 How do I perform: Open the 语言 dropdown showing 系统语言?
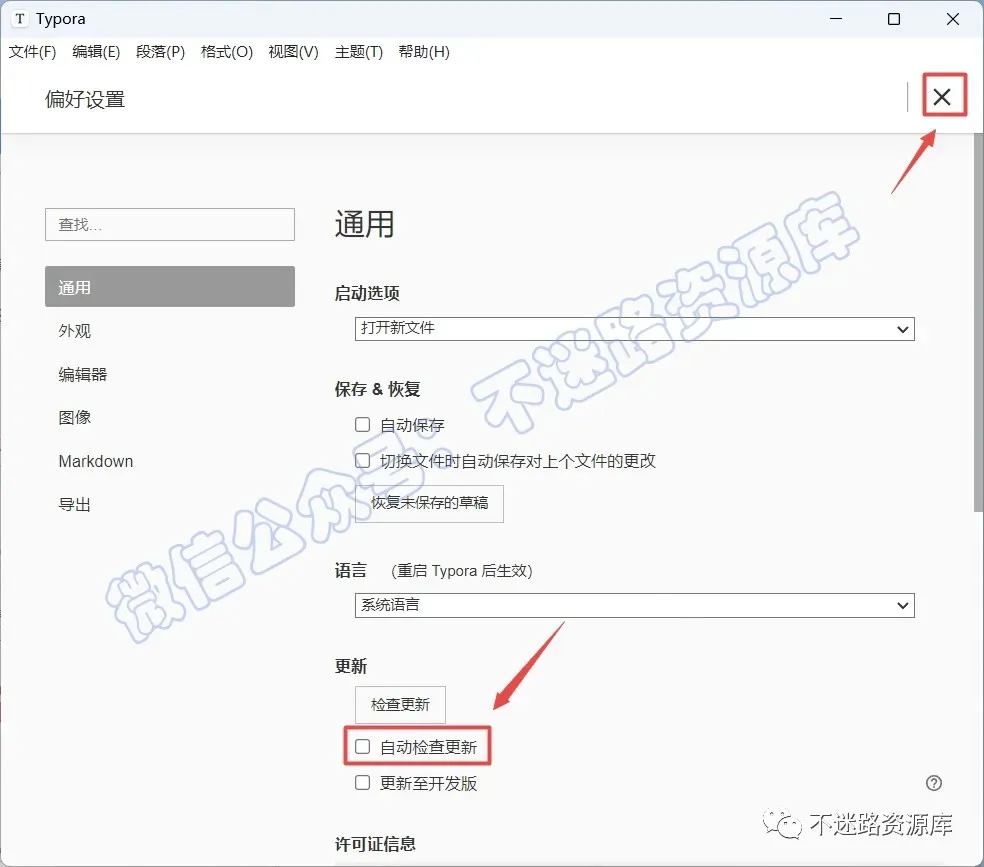click(634, 605)
